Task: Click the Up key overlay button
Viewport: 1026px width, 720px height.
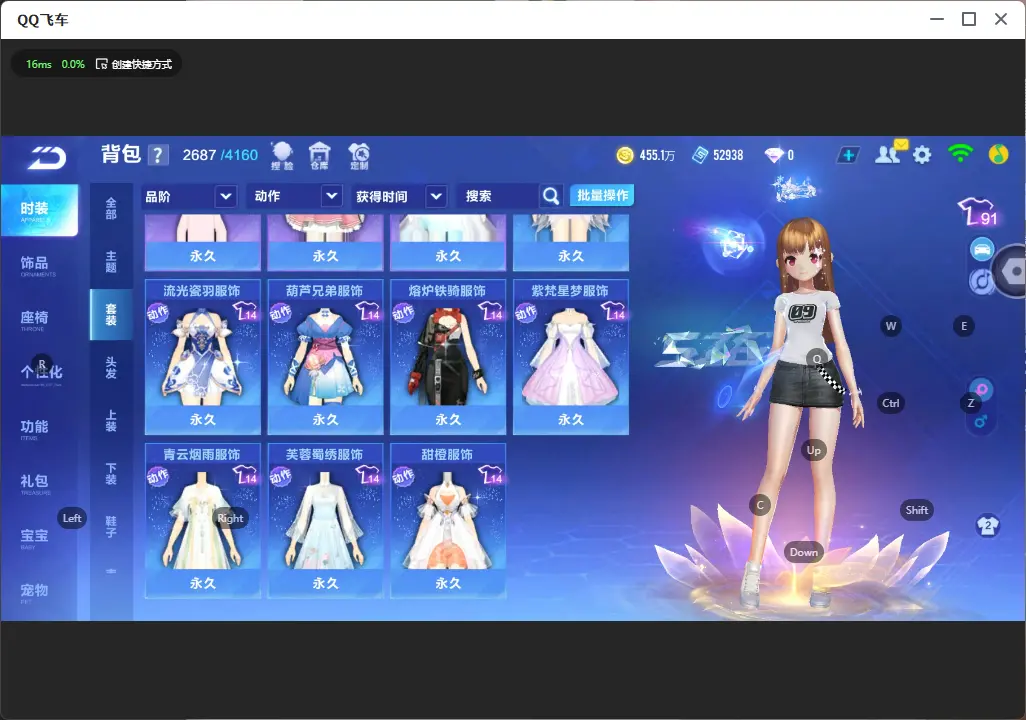Action: [813, 450]
